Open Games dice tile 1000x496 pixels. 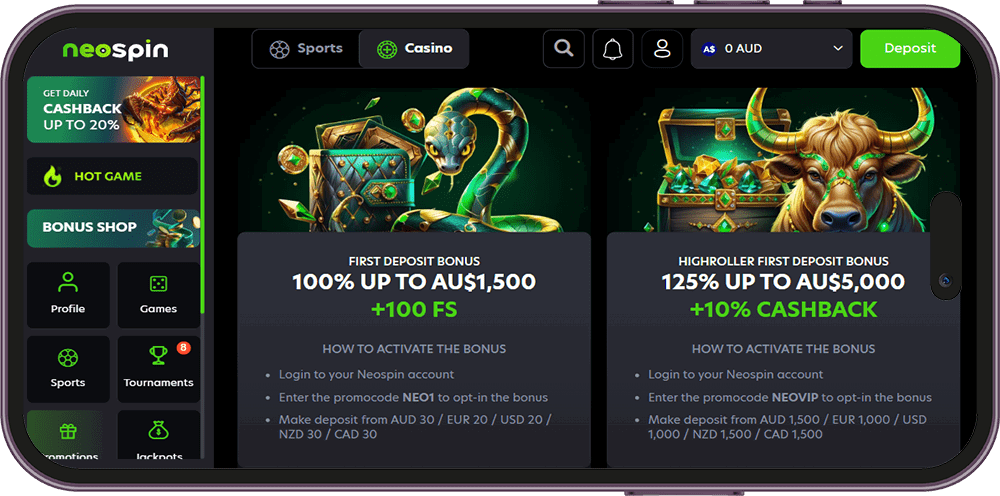click(x=159, y=295)
